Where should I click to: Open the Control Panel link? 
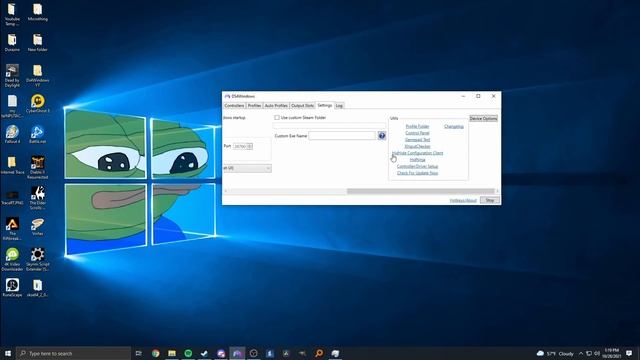[x=417, y=133]
